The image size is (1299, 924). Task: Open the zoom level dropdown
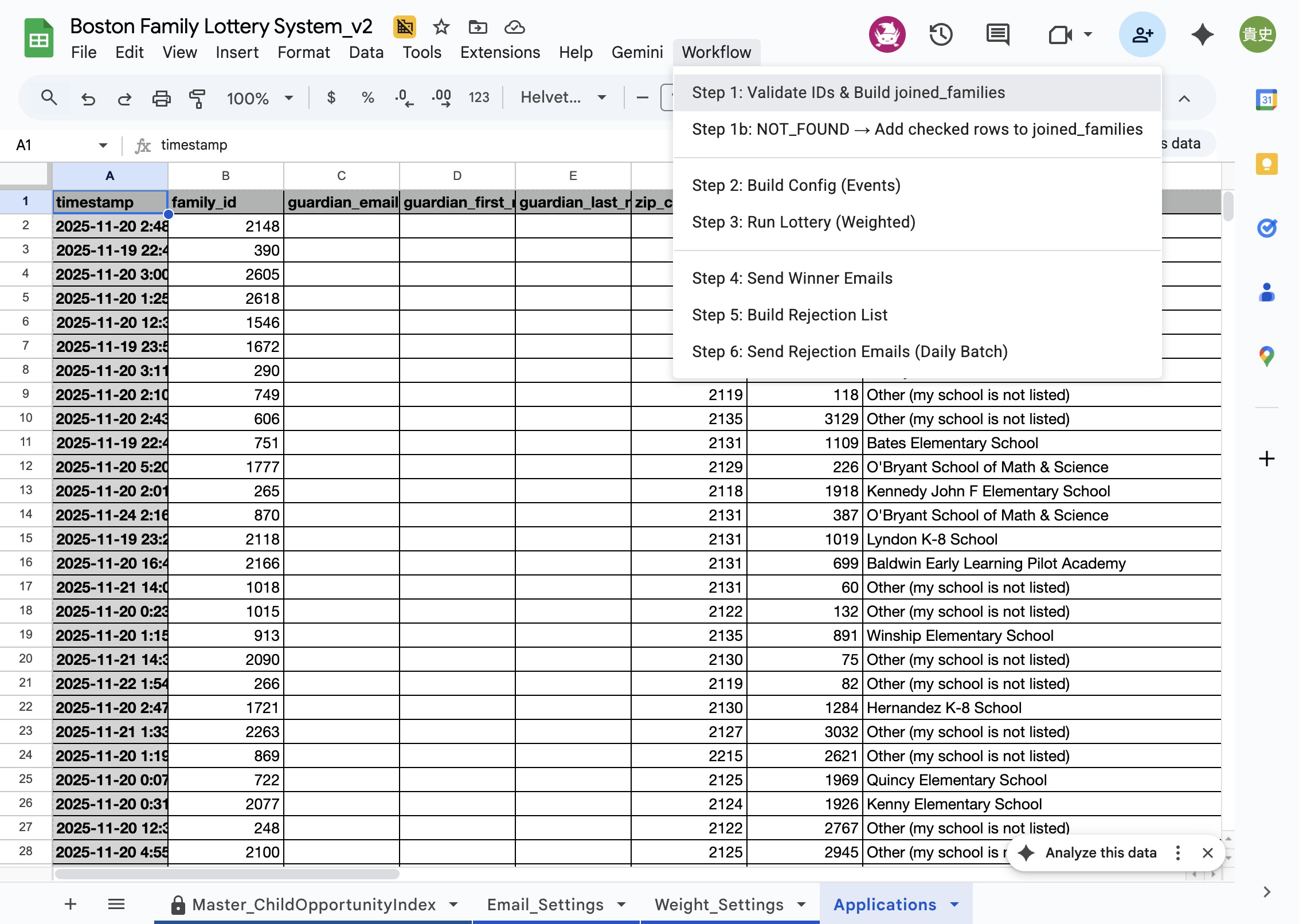(x=260, y=98)
